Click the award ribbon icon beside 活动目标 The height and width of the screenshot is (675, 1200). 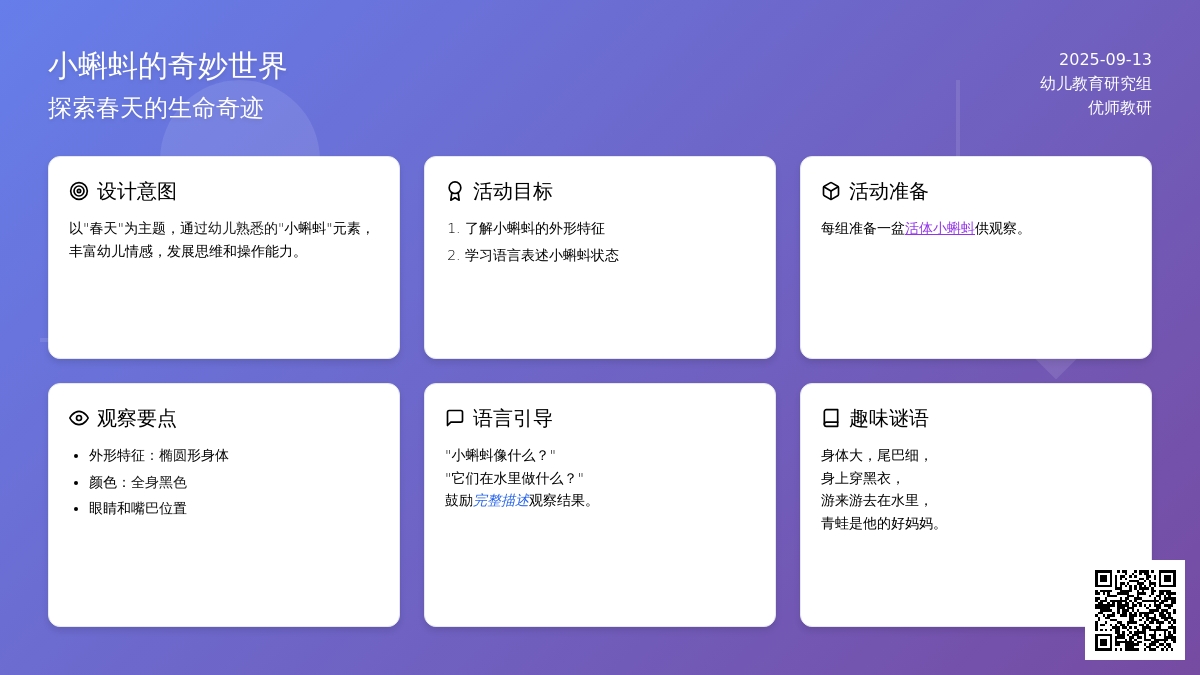455,191
